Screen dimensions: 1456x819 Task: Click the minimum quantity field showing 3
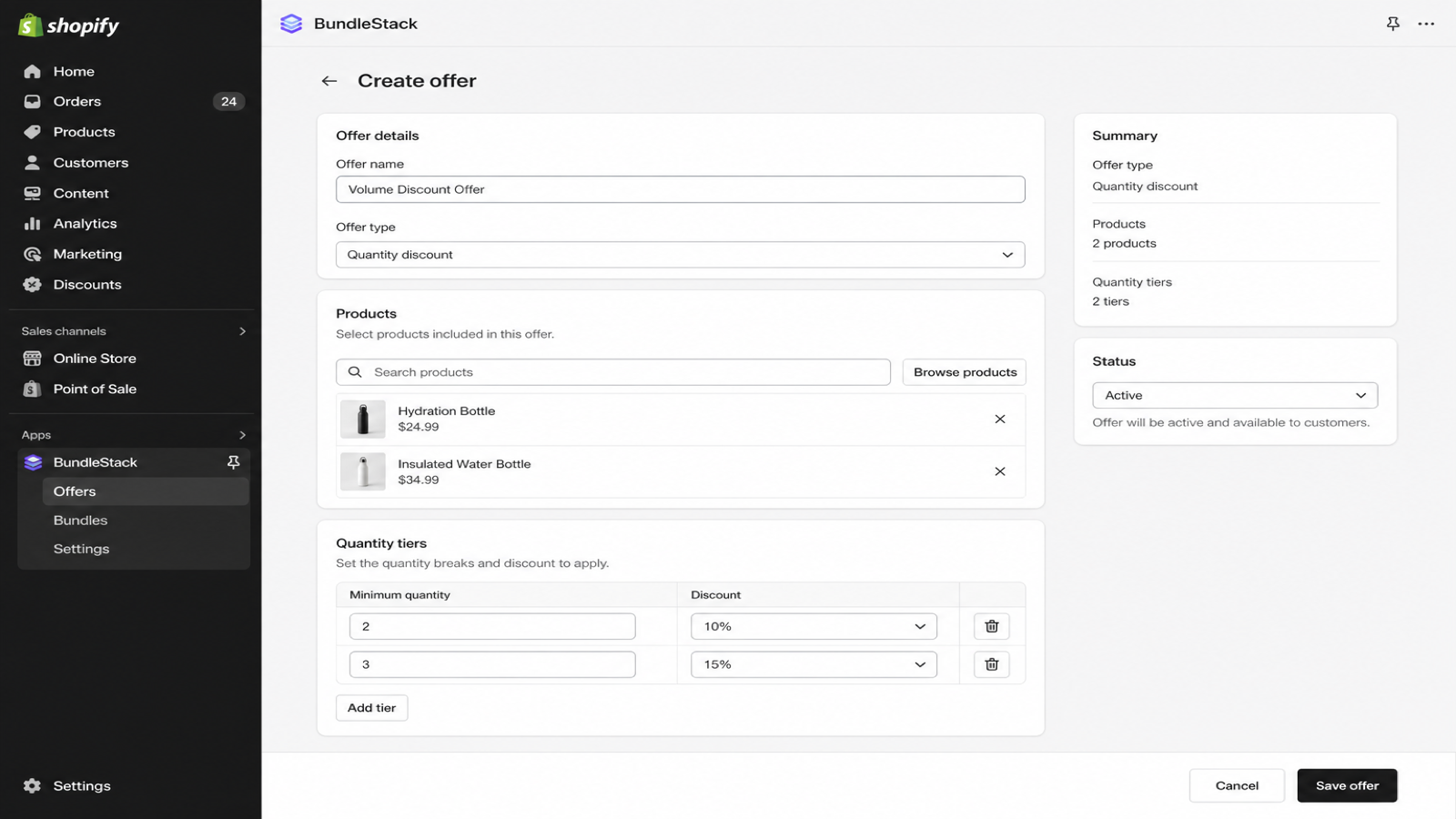492,664
